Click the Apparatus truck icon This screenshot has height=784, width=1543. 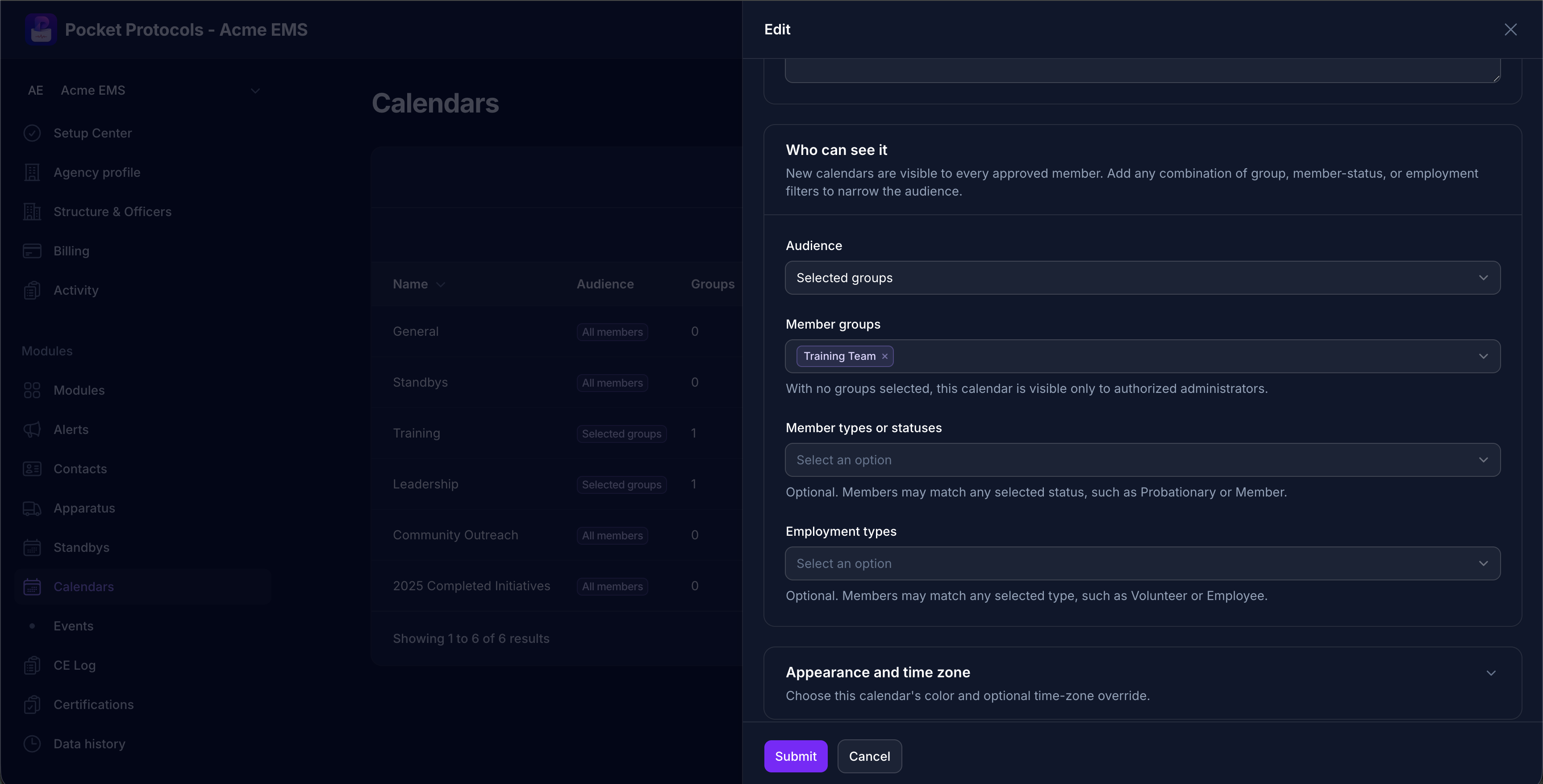coord(32,509)
